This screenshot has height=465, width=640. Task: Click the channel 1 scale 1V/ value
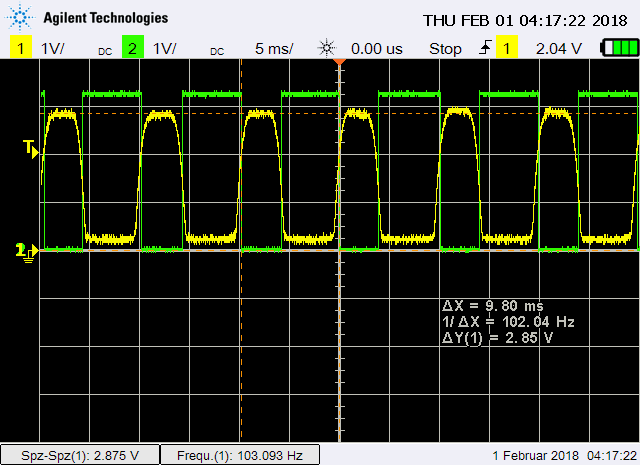53,49
